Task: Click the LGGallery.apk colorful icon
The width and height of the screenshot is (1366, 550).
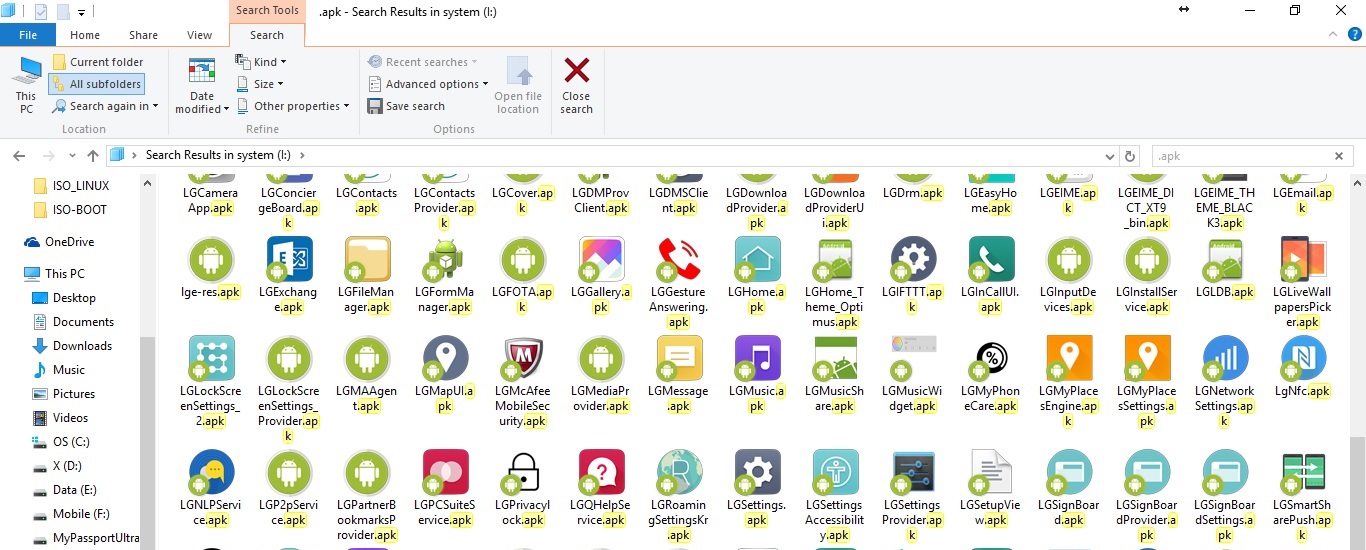Action: [x=601, y=259]
